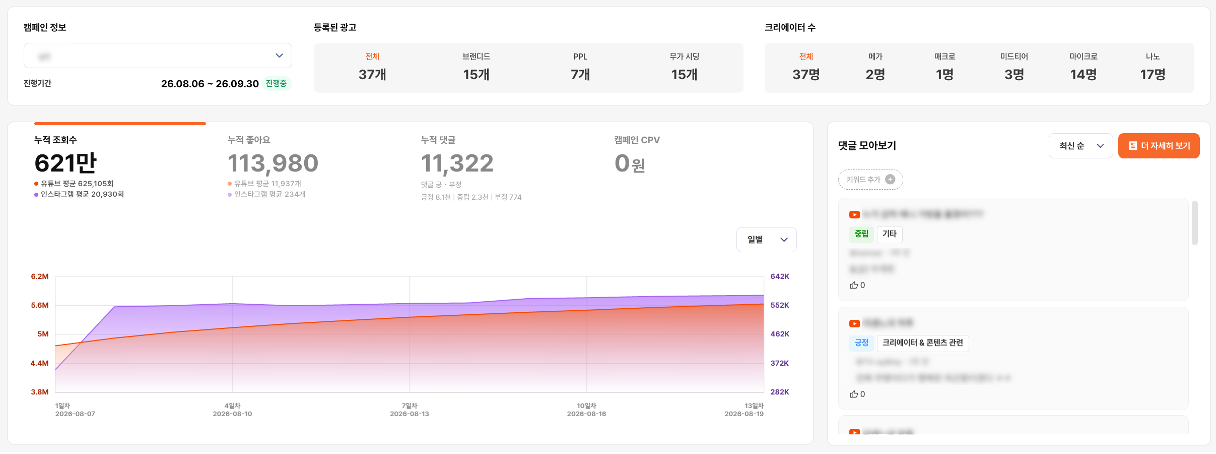Image resolution: width=1216 pixels, height=454 pixels.
Task: Select the 마이크로 14명 creator filter
Action: click(x=1083, y=67)
